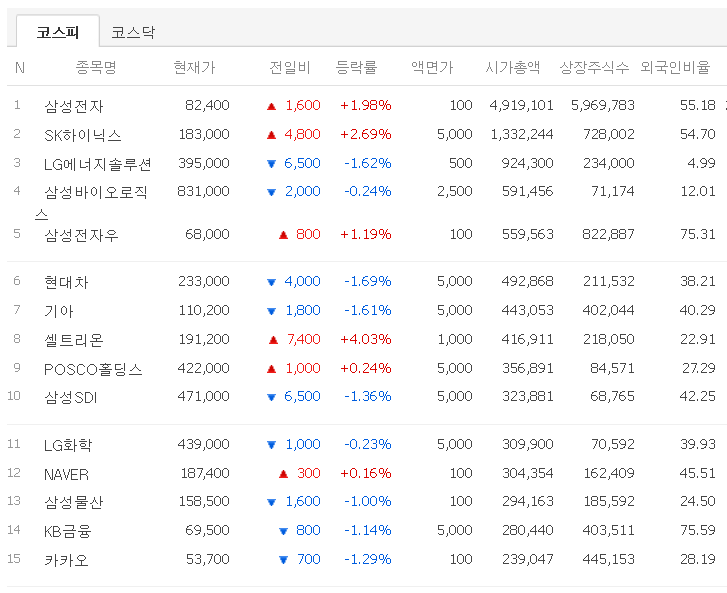Click the down arrow in 삼성물산 row
This screenshot has width=727, height=593.
[x=272, y=502]
